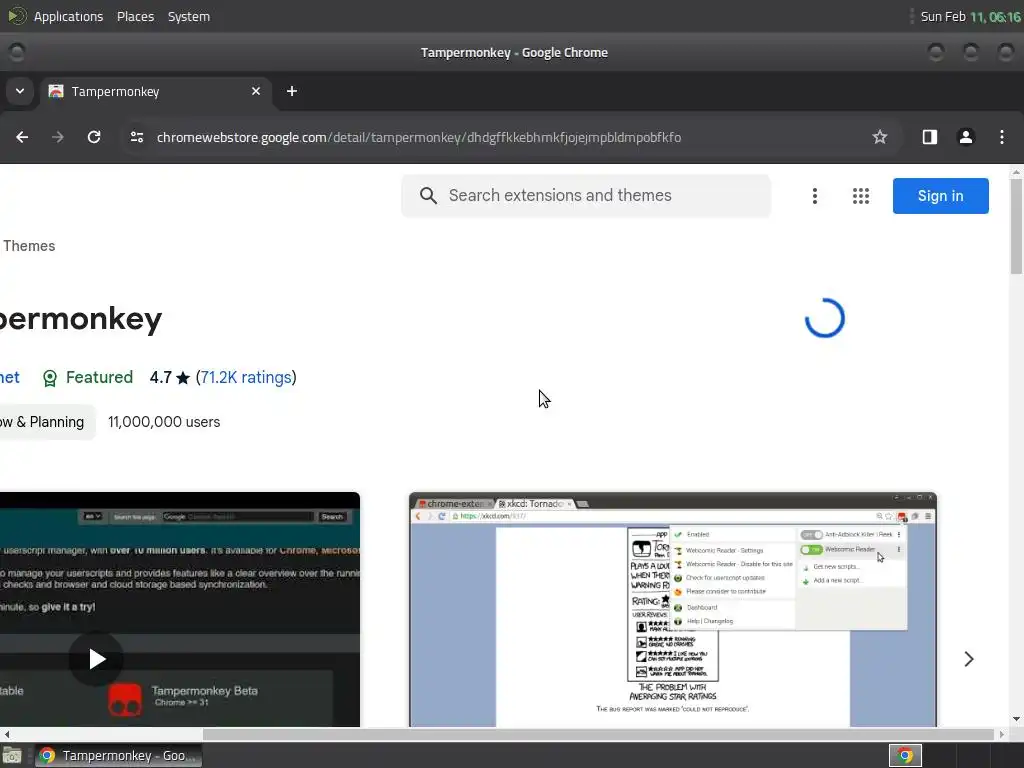Open the web store more options menu
The width and height of the screenshot is (1024, 768).
click(x=814, y=196)
